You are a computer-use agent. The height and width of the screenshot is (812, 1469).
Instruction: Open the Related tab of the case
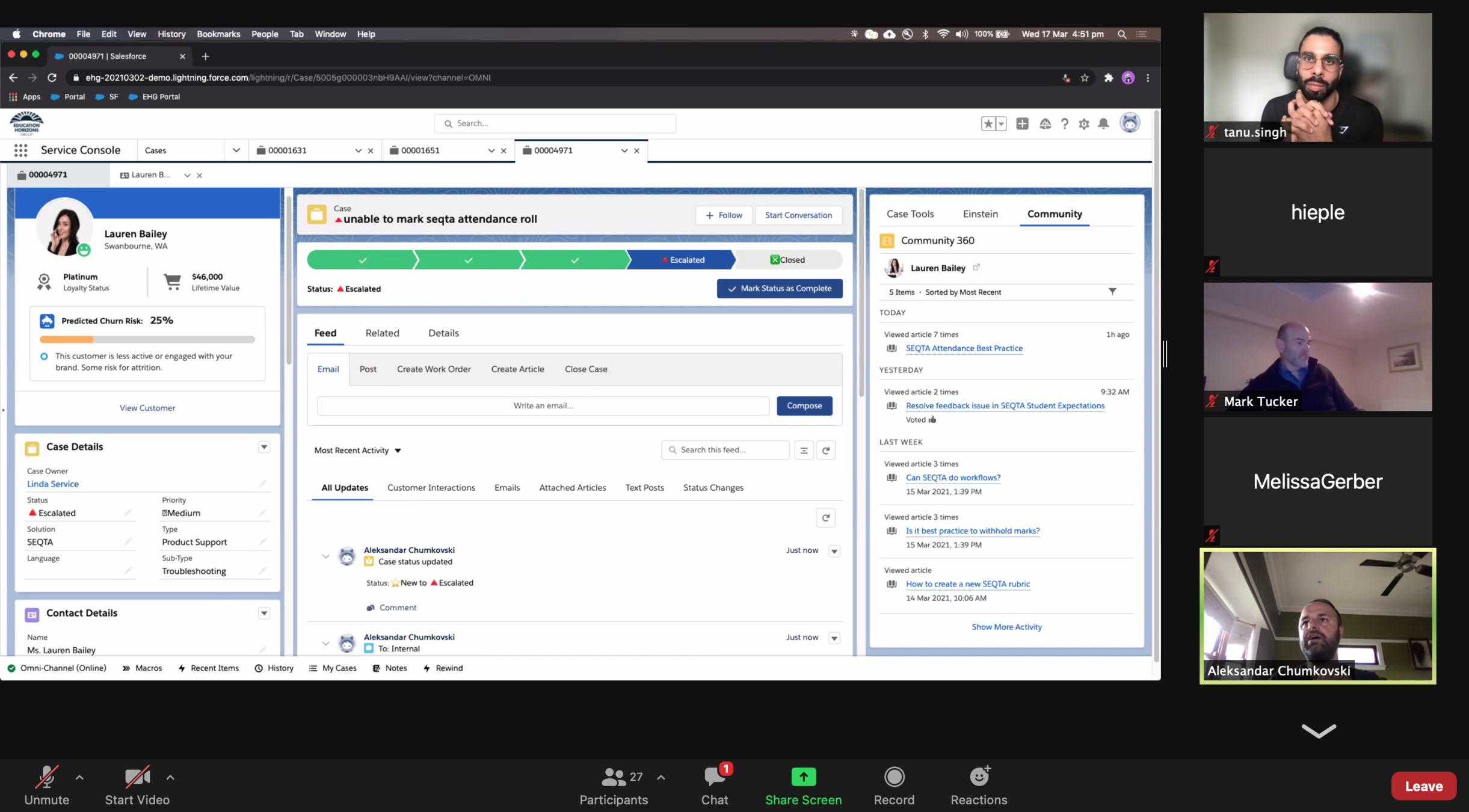[x=382, y=333]
